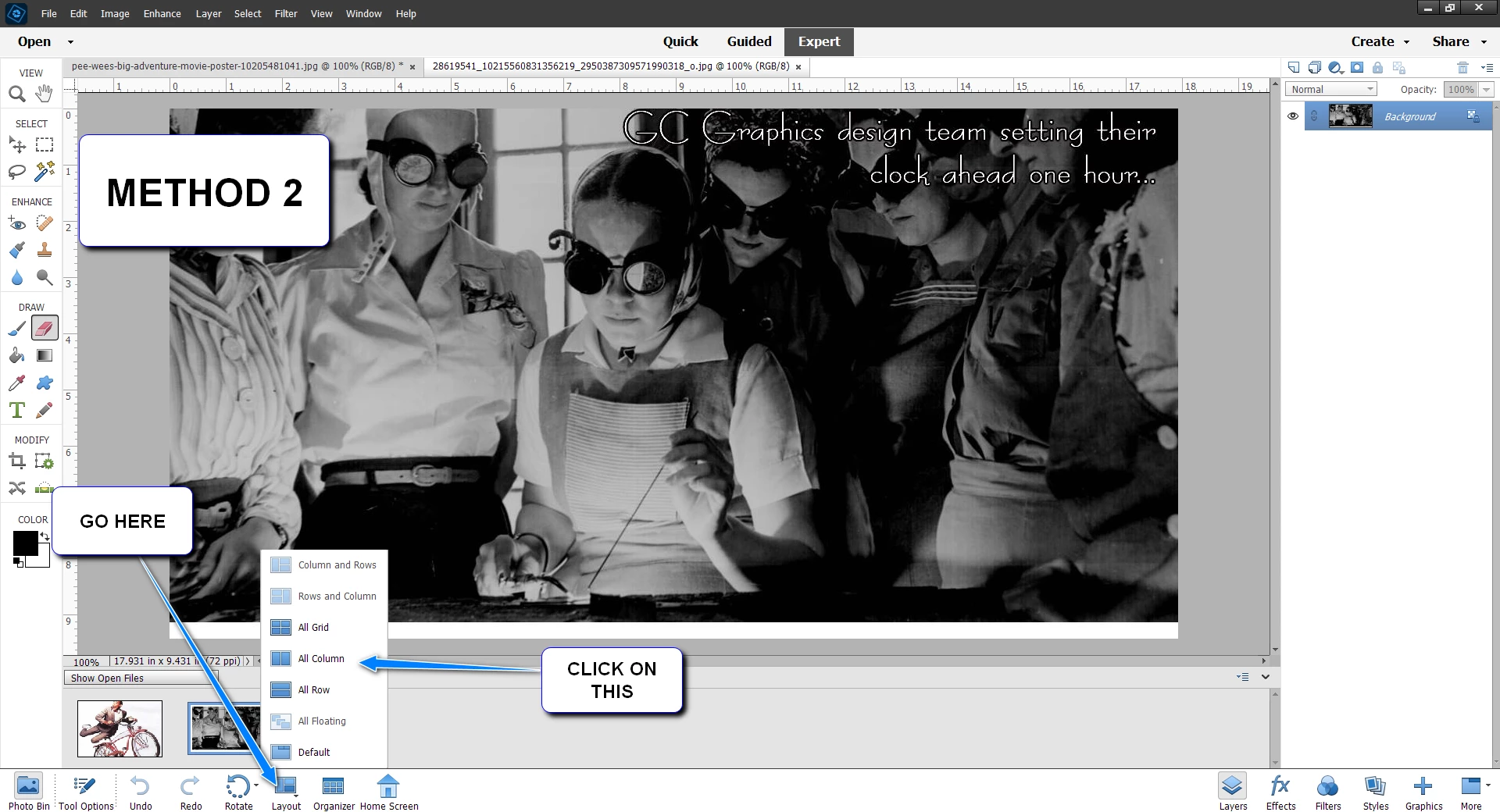Select the Brush tool
Screen dimensions: 1500x812
pyautogui.click(x=16, y=329)
